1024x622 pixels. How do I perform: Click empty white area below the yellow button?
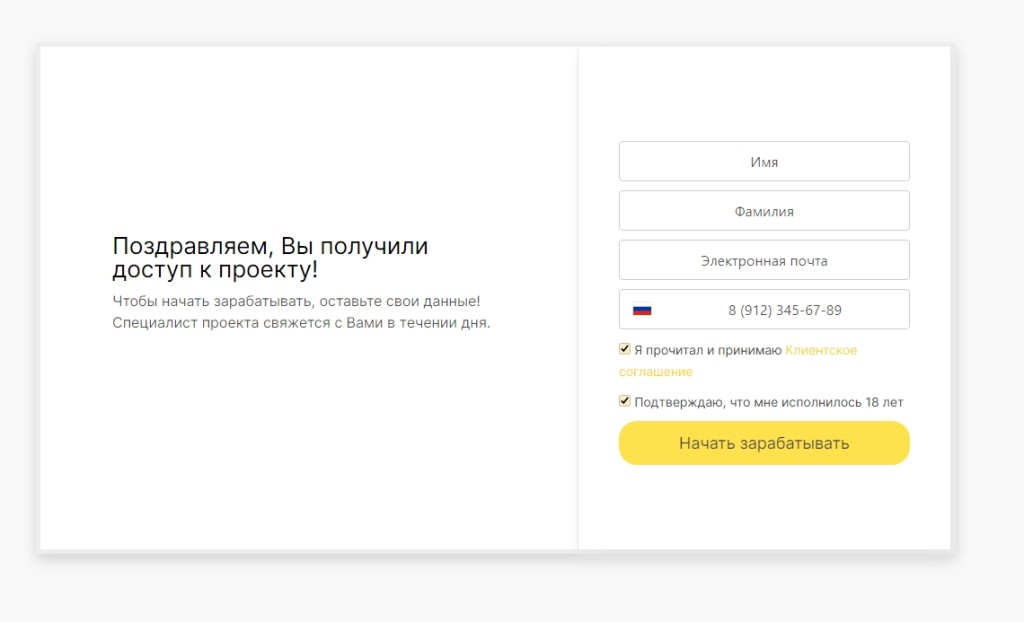764,508
